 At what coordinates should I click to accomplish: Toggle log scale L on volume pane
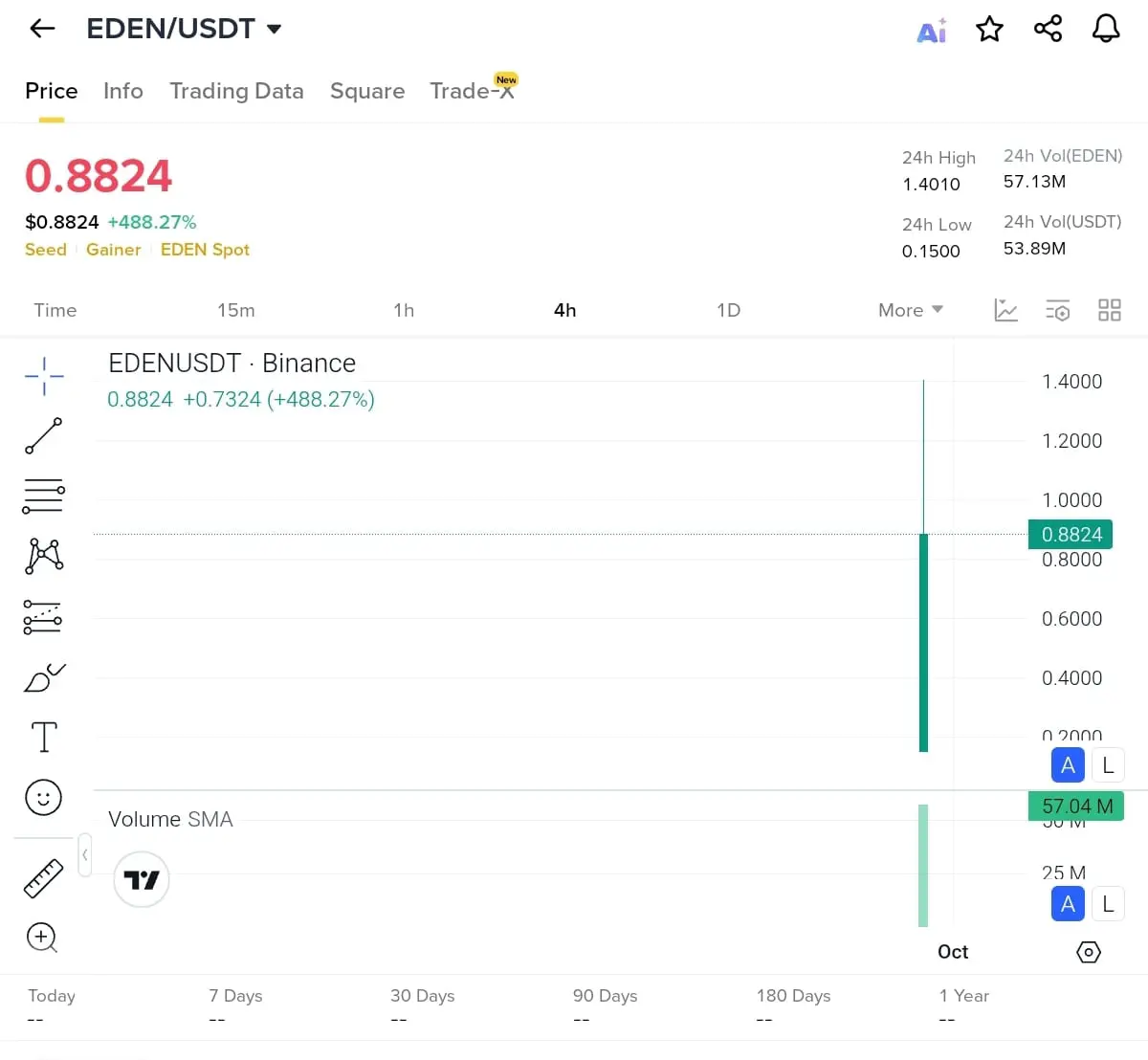(1108, 904)
